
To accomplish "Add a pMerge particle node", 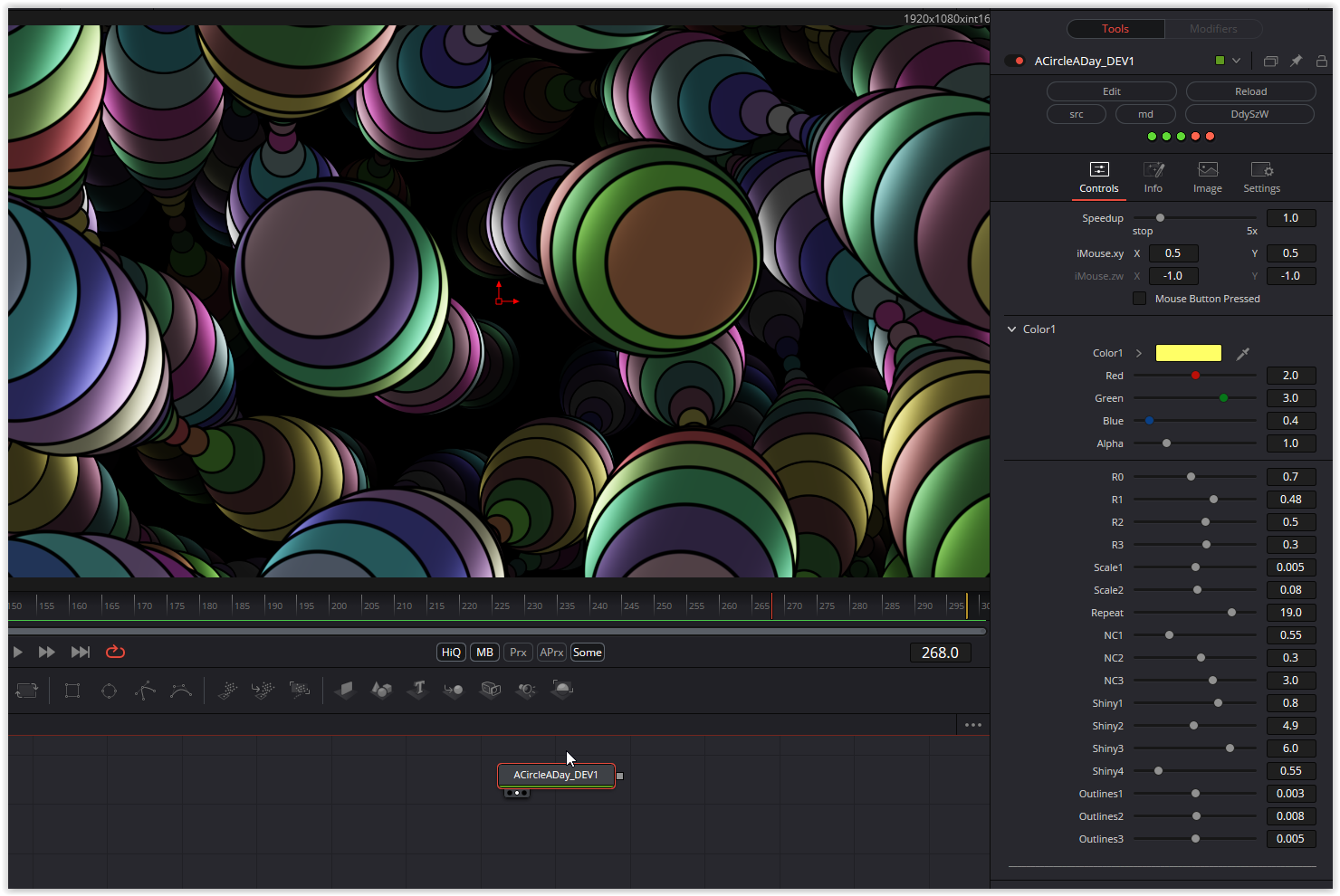I will point(263,691).
